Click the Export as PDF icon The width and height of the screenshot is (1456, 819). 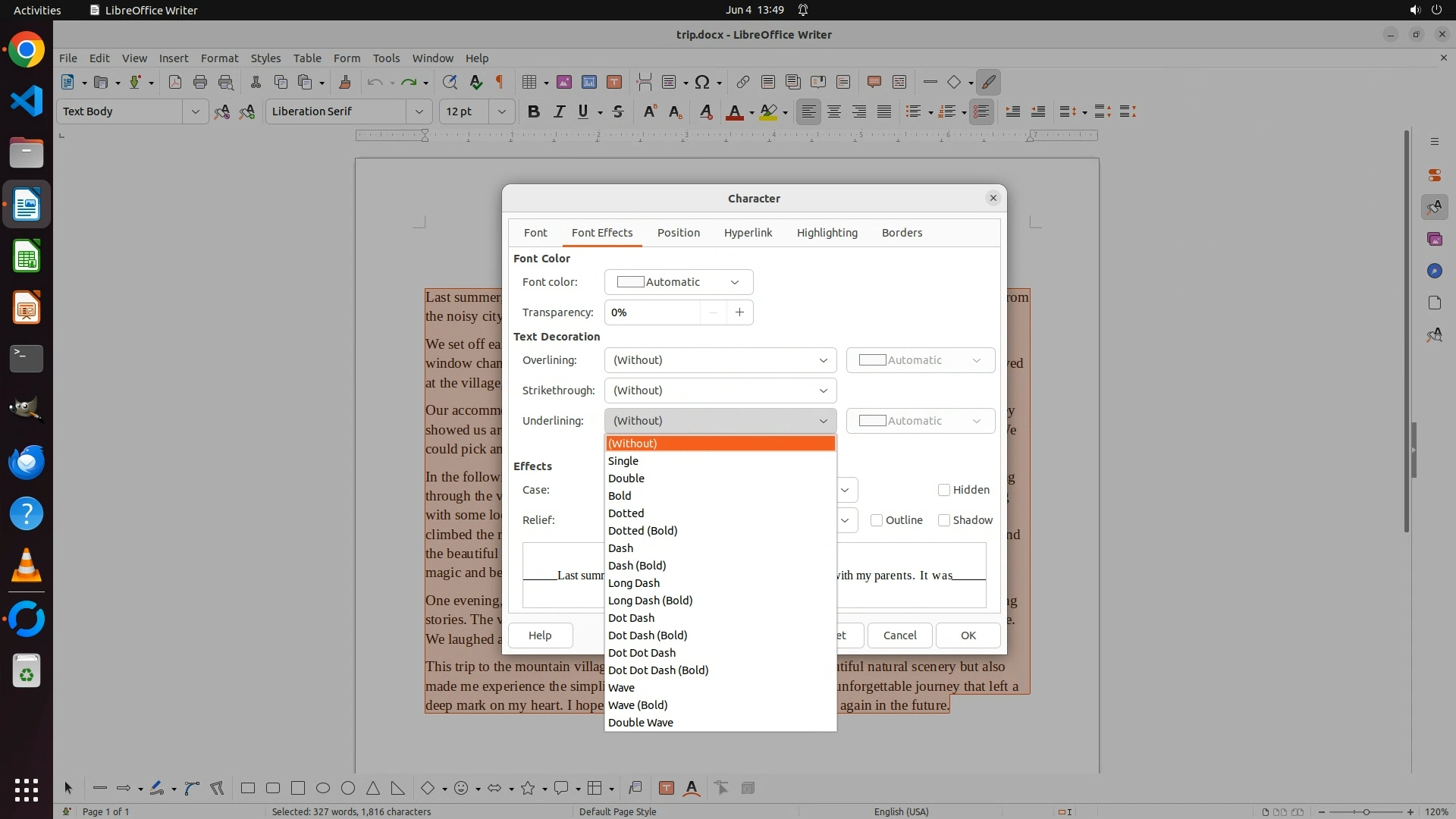pyautogui.click(x=175, y=82)
